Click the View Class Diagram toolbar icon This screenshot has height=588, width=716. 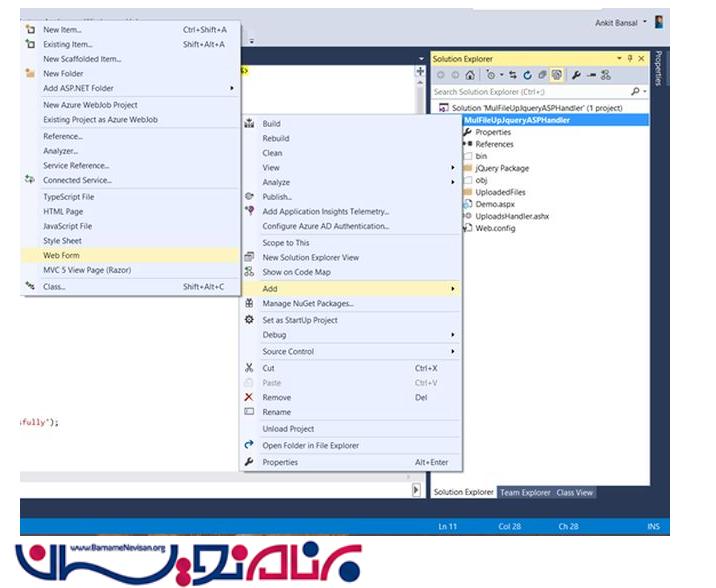(x=606, y=75)
